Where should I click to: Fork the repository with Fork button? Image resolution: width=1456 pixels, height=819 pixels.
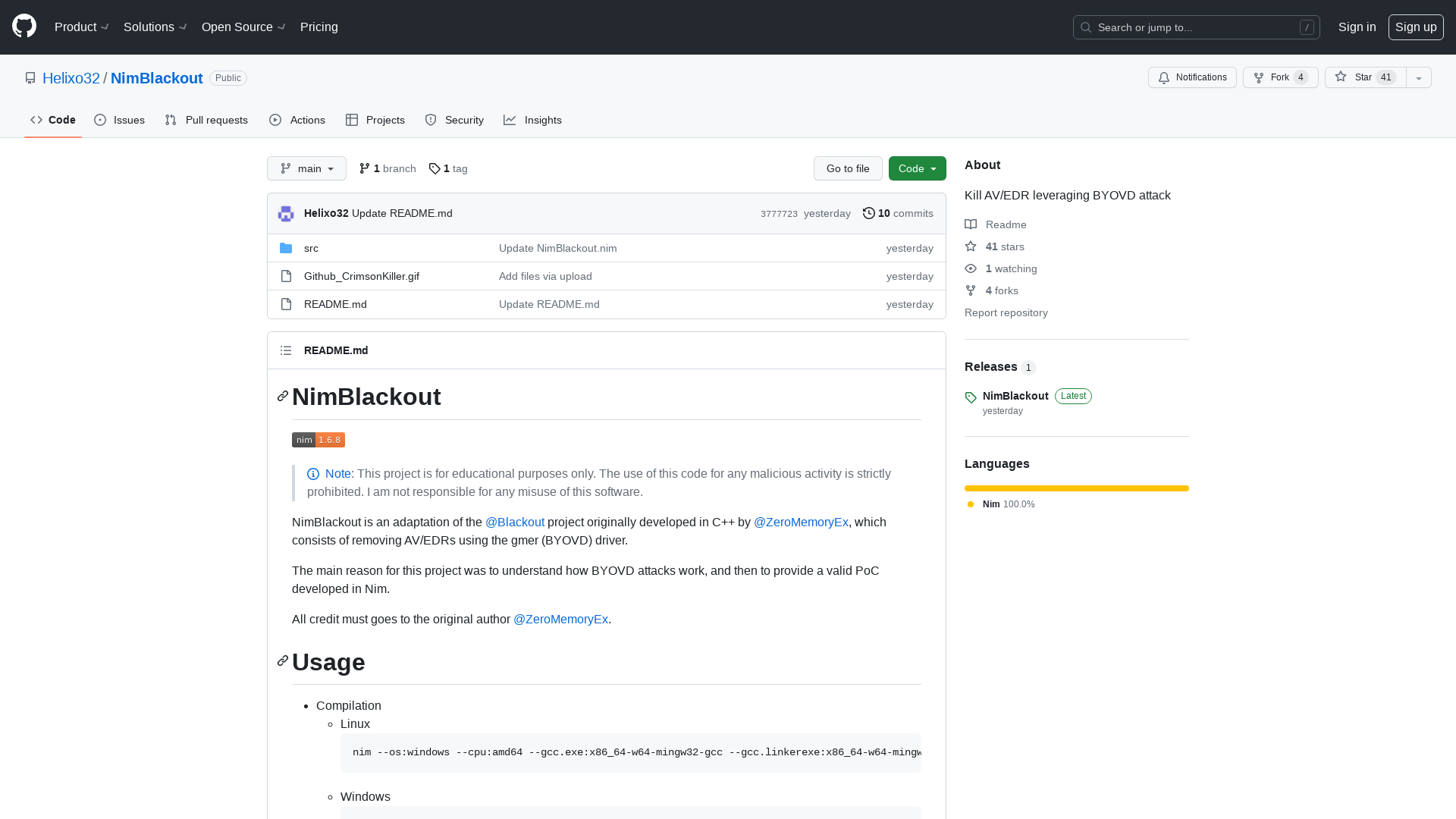[x=1280, y=77]
